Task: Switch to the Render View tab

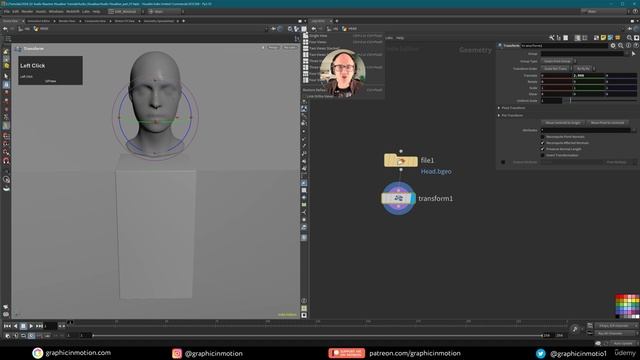Action: point(67,21)
